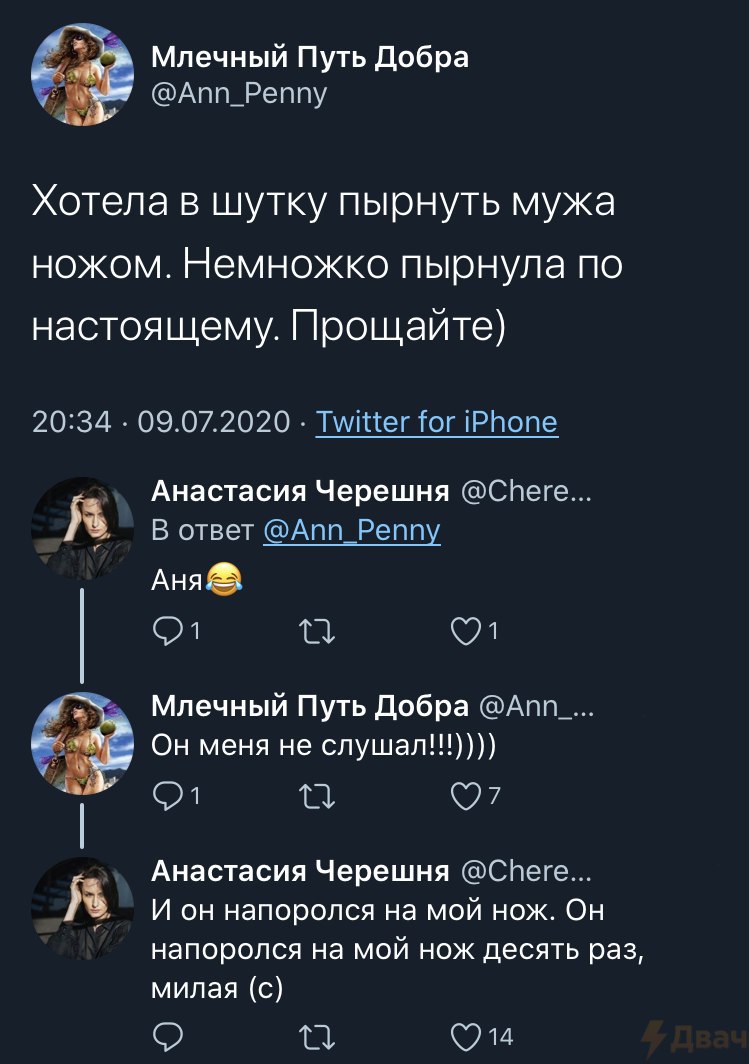Tap reply icon under the "Аня" reply

[x=166, y=631]
